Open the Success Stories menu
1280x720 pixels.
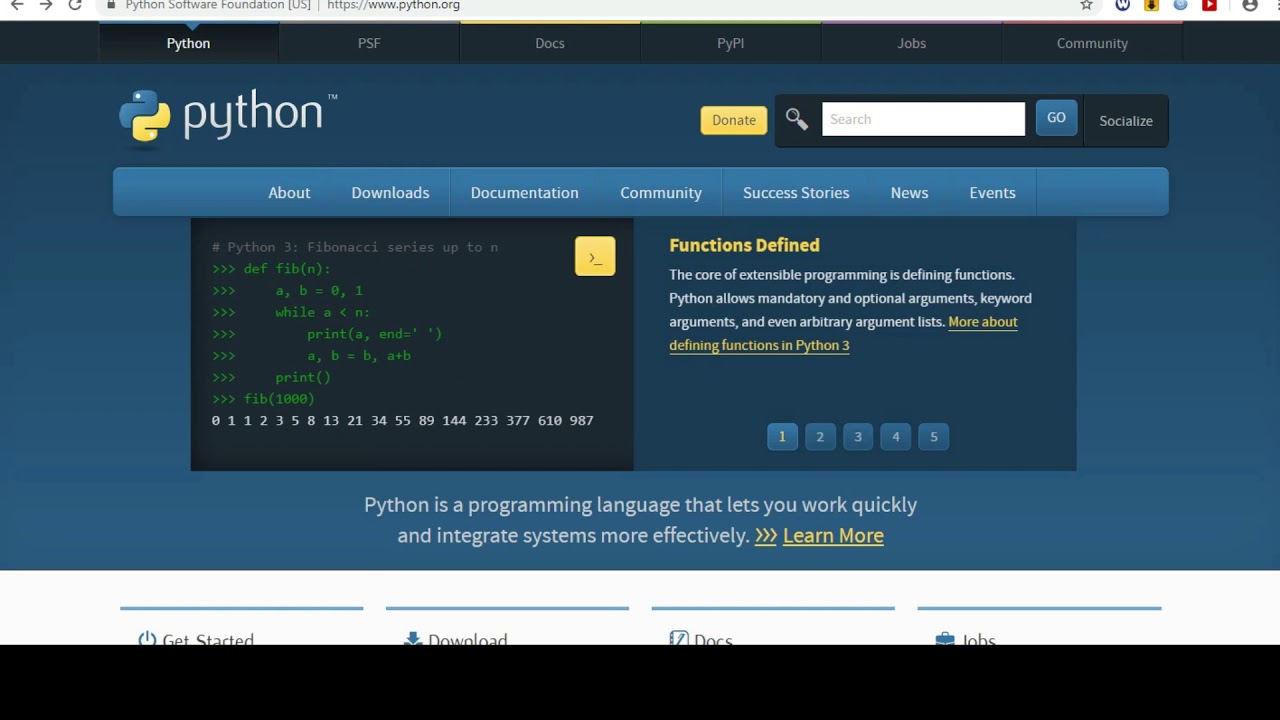(x=796, y=193)
